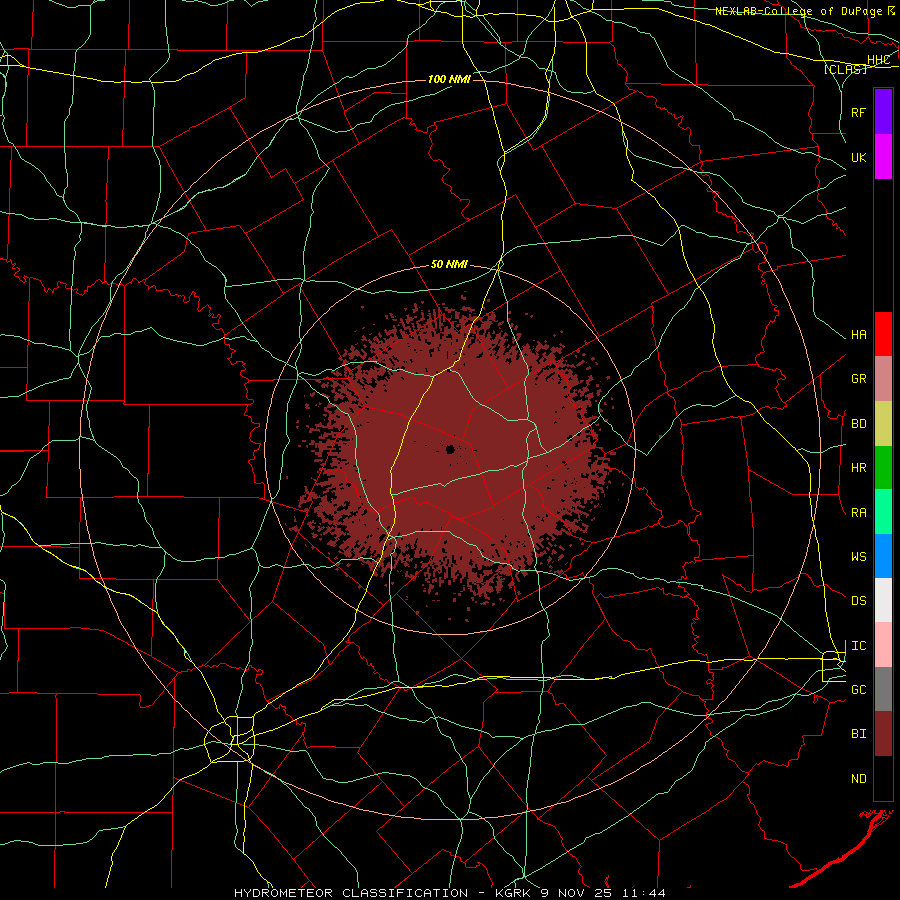
Task: Select the GC gray legend swatch
Action: point(883,689)
